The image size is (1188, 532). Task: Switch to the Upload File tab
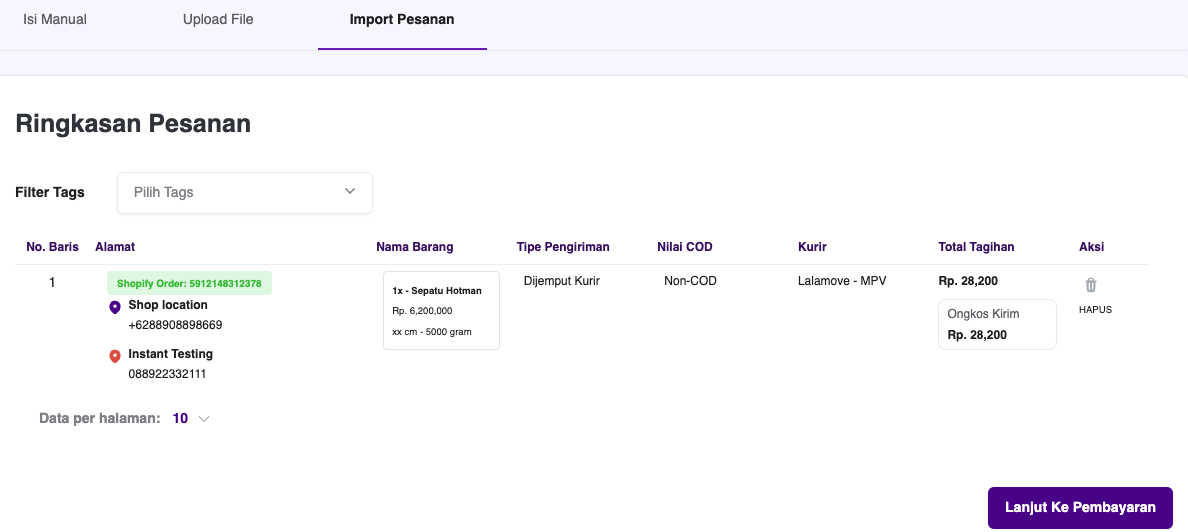[x=218, y=20]
